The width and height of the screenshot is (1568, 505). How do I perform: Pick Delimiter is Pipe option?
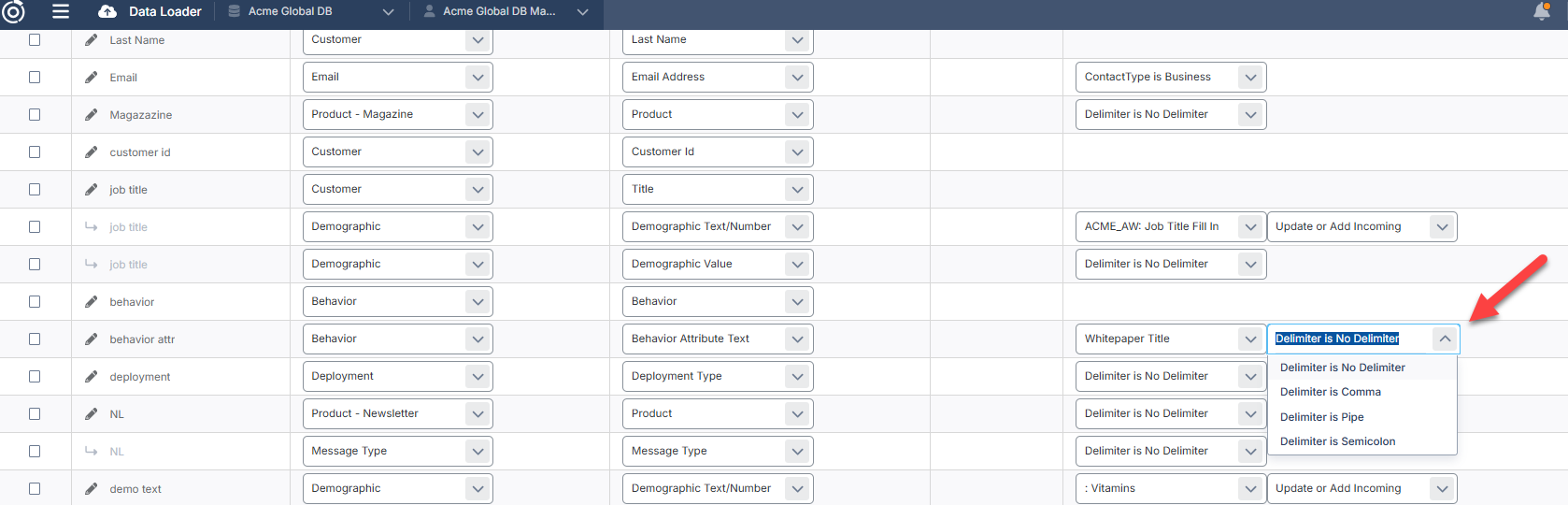1321,417
